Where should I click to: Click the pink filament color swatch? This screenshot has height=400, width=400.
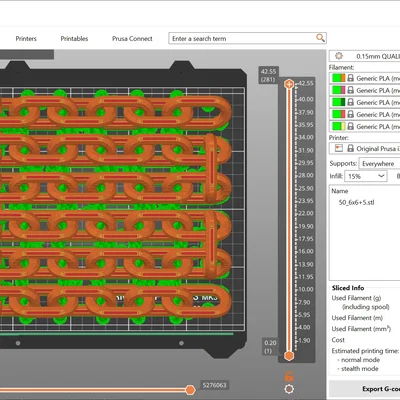pyautogui.click(x=339, y=90)
